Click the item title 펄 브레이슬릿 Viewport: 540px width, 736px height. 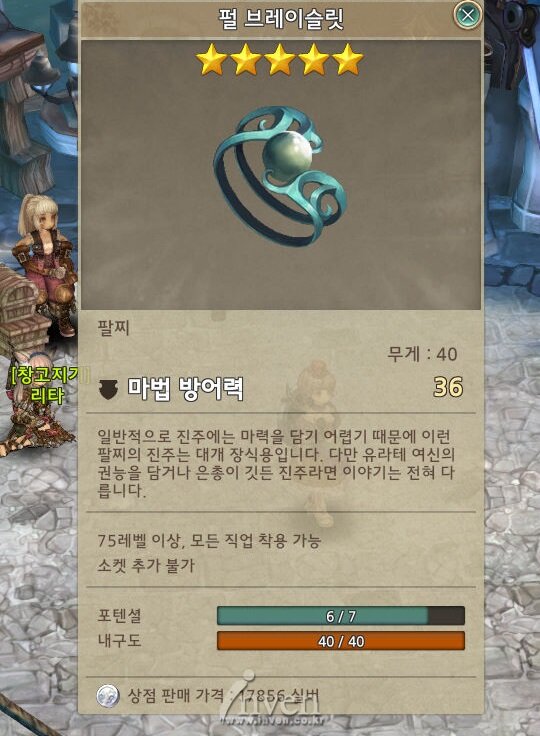281,19
